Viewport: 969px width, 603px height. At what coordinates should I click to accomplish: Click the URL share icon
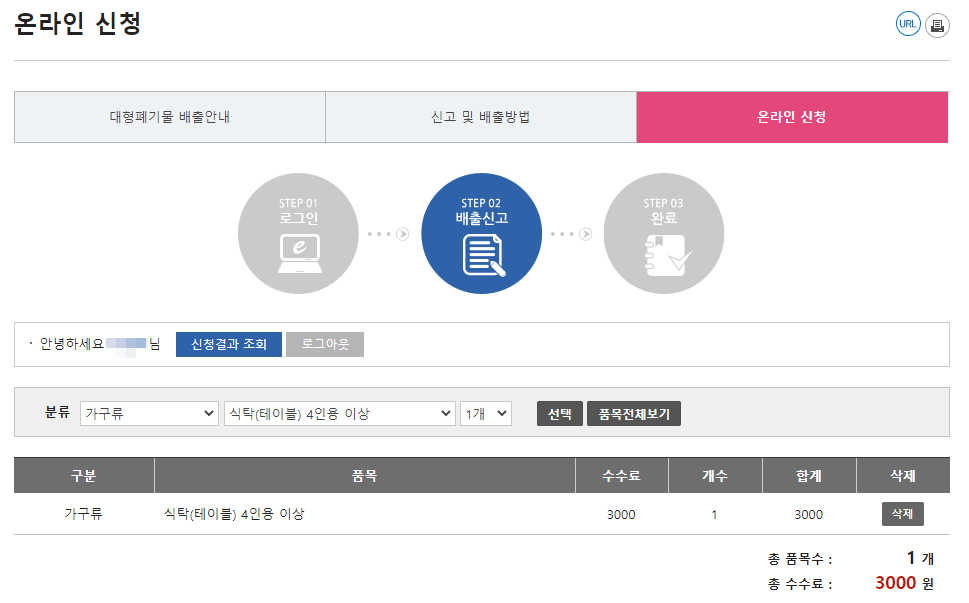pyautogui.click(x=907, y=23)
